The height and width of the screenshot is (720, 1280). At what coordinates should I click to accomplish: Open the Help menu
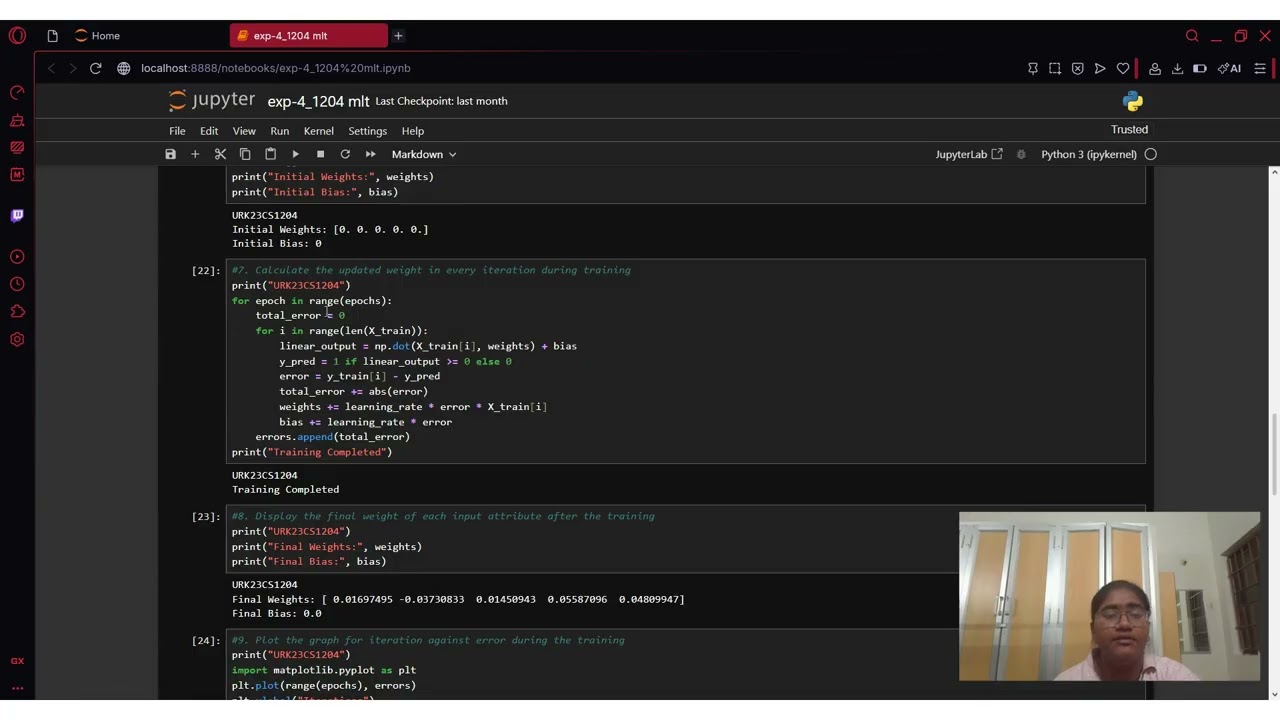(x=412, y=131)
